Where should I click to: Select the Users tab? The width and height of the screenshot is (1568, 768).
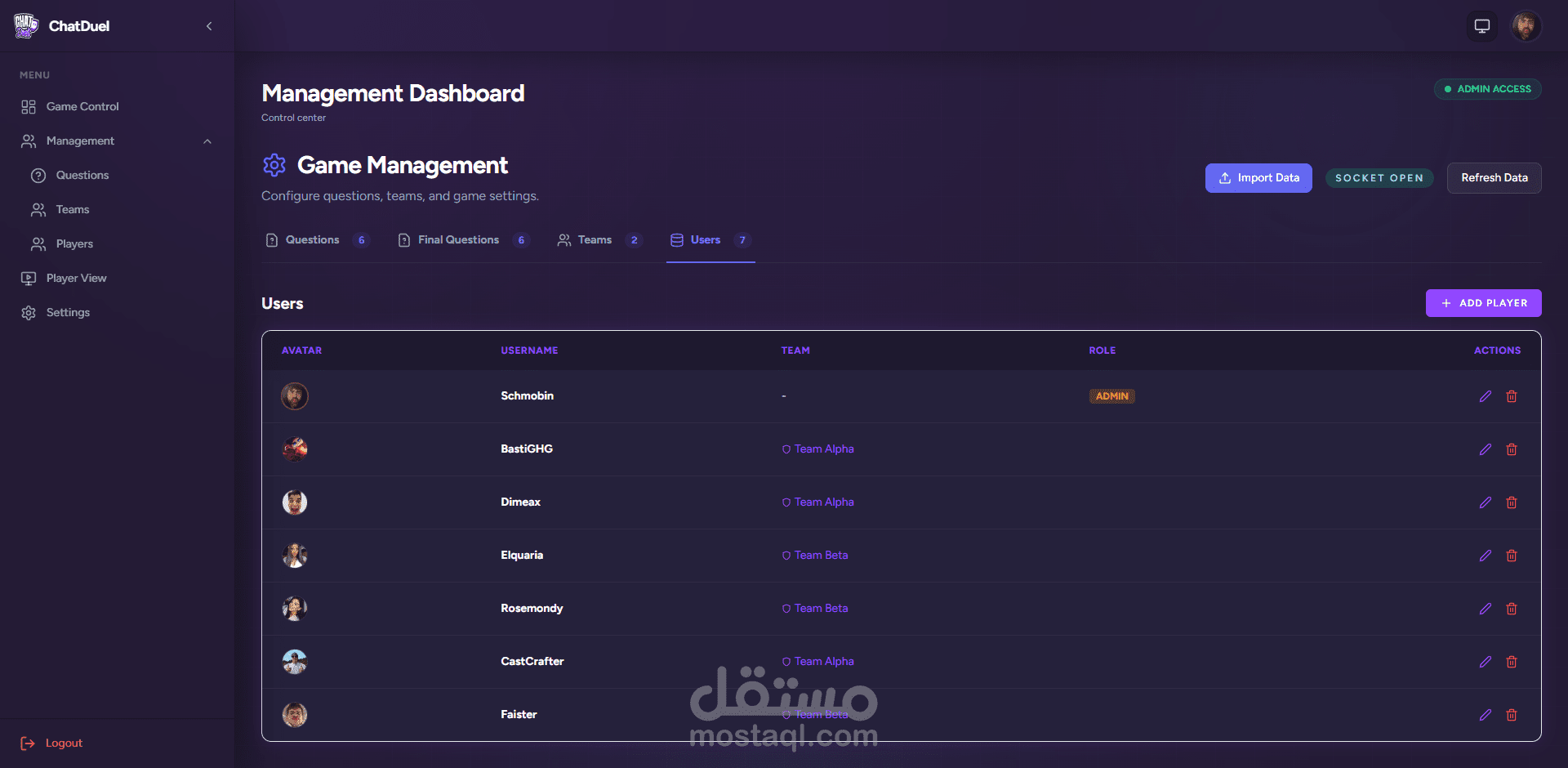click(710, 240)
